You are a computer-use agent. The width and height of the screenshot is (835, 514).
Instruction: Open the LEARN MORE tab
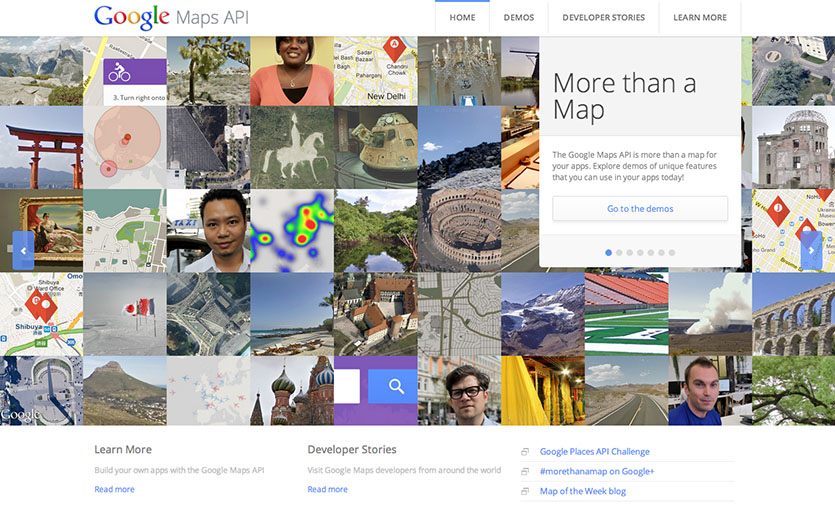click(700, 18)
